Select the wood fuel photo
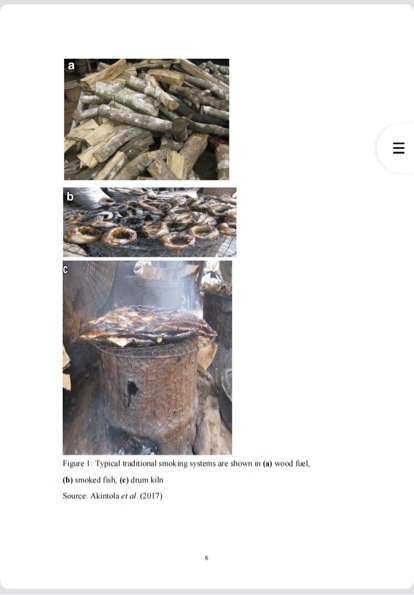The height and width of the screenshot is (595, 414). pos(146,119)
